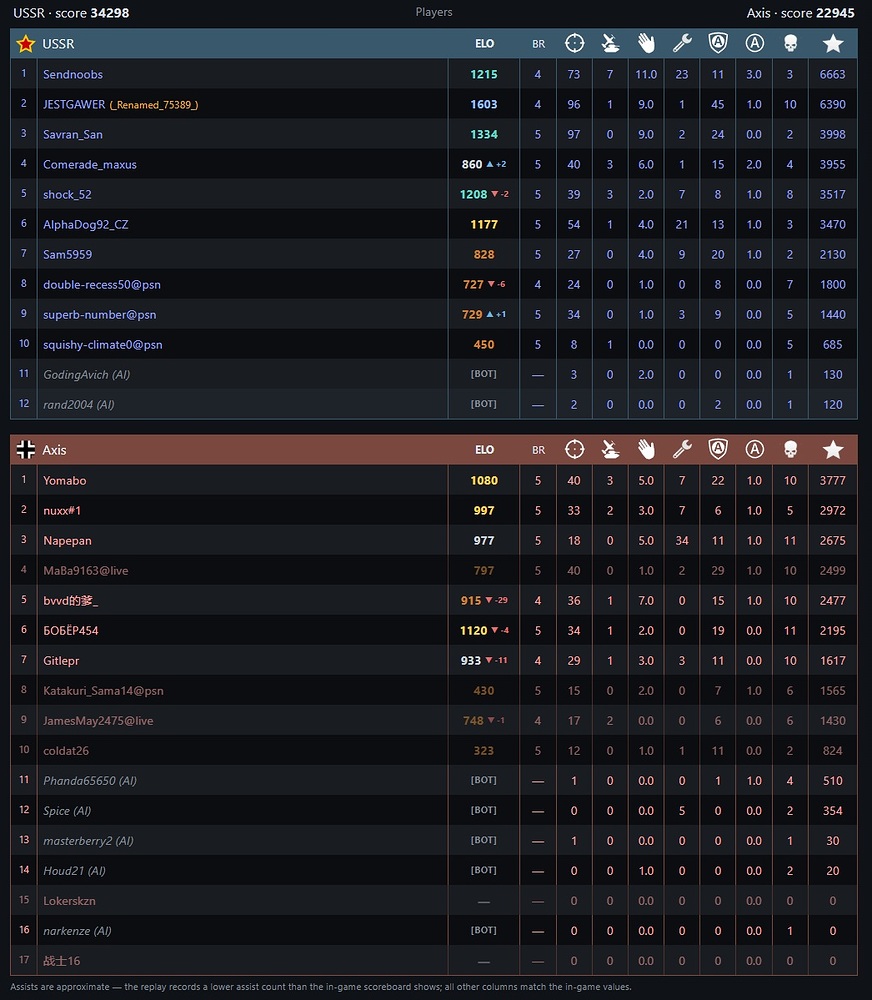Click the shield-A icon in USSR header

tap(718, 43)
